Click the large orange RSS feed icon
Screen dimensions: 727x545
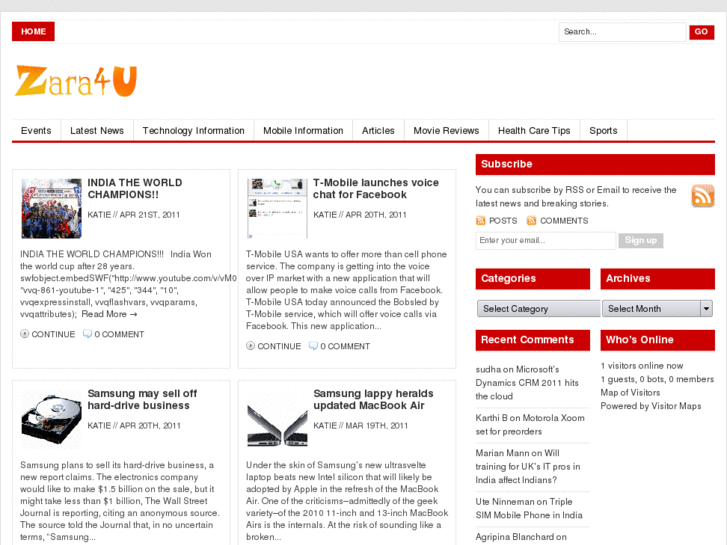coord(703,196)
